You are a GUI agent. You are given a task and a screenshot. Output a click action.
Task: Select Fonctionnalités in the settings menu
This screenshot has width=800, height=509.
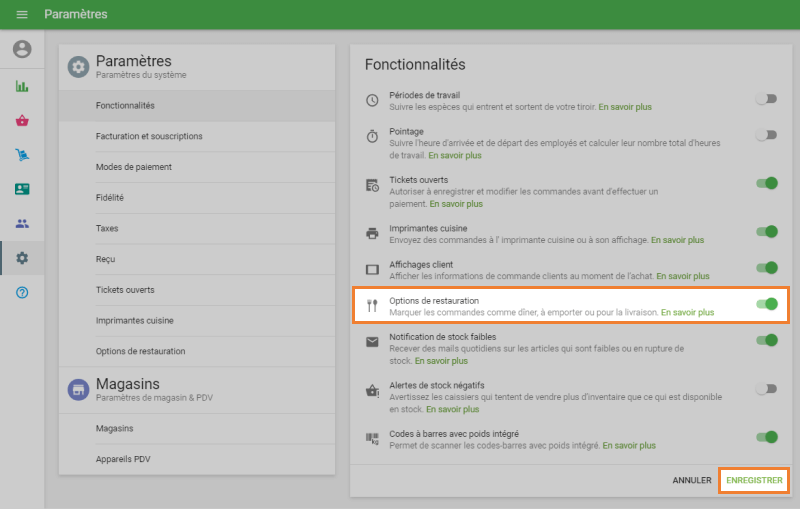point(197,106)
